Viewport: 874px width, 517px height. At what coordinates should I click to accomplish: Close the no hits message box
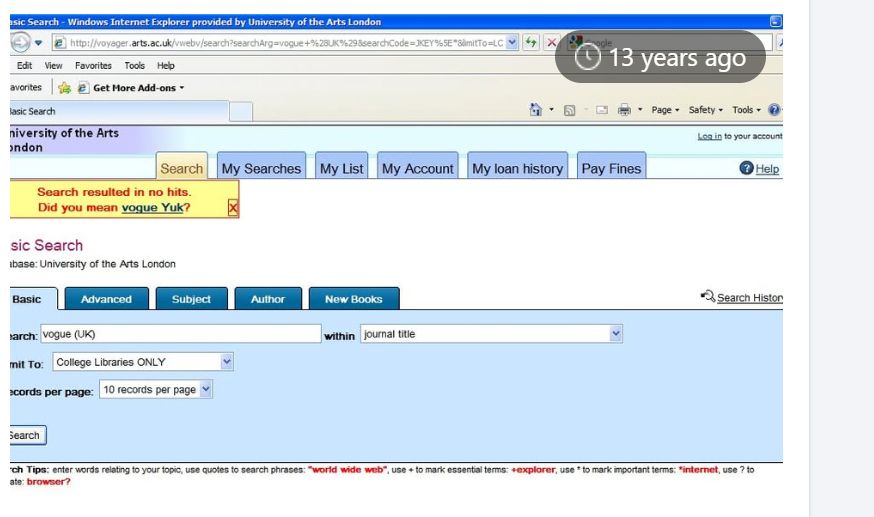233,208
